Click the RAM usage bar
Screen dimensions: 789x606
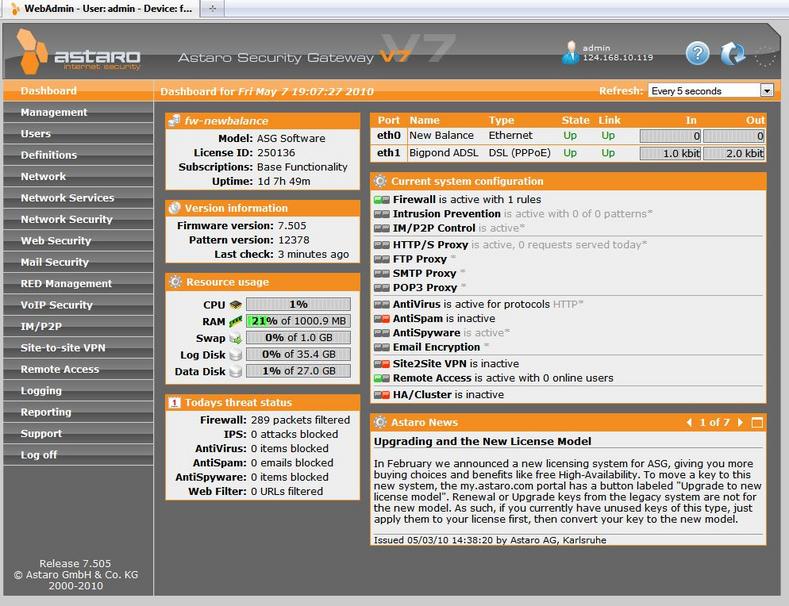[x=298, y=321]
